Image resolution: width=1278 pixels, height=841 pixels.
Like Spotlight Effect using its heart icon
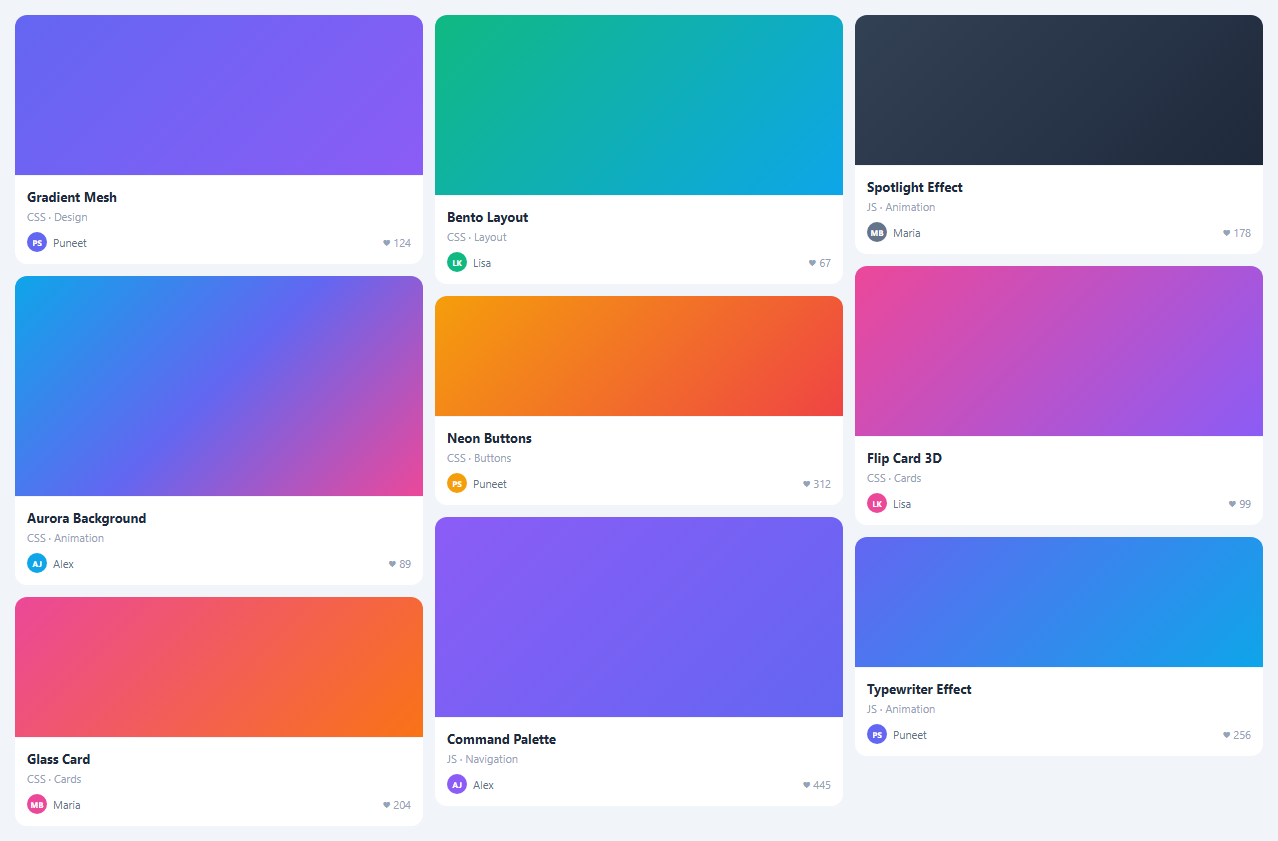tap(1227, 233)
